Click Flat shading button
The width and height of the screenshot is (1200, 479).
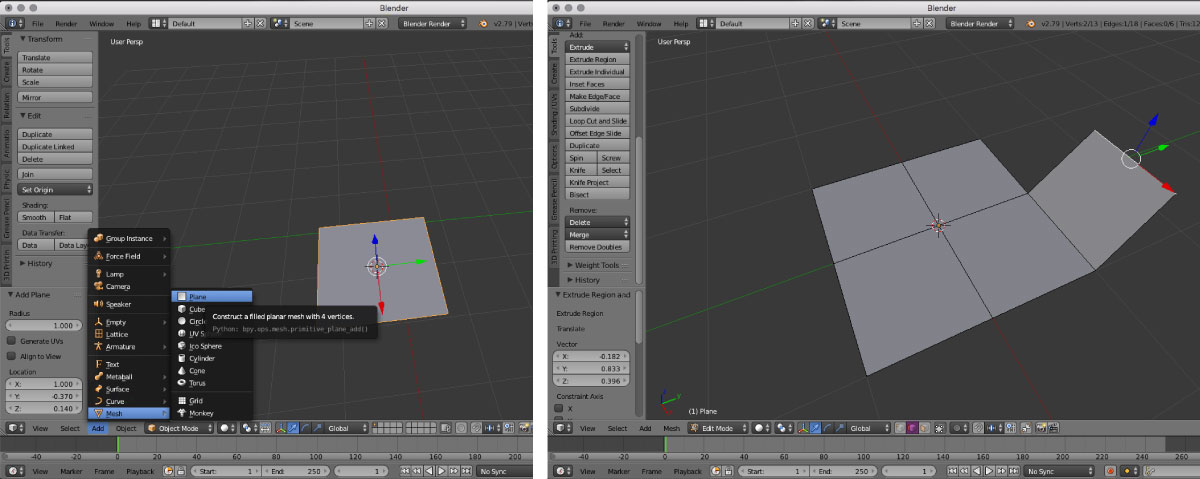74,217
